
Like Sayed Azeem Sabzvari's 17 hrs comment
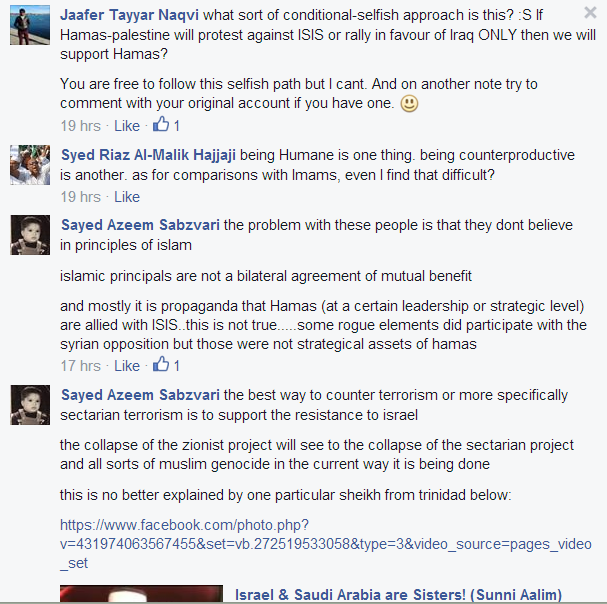[127, 366]
